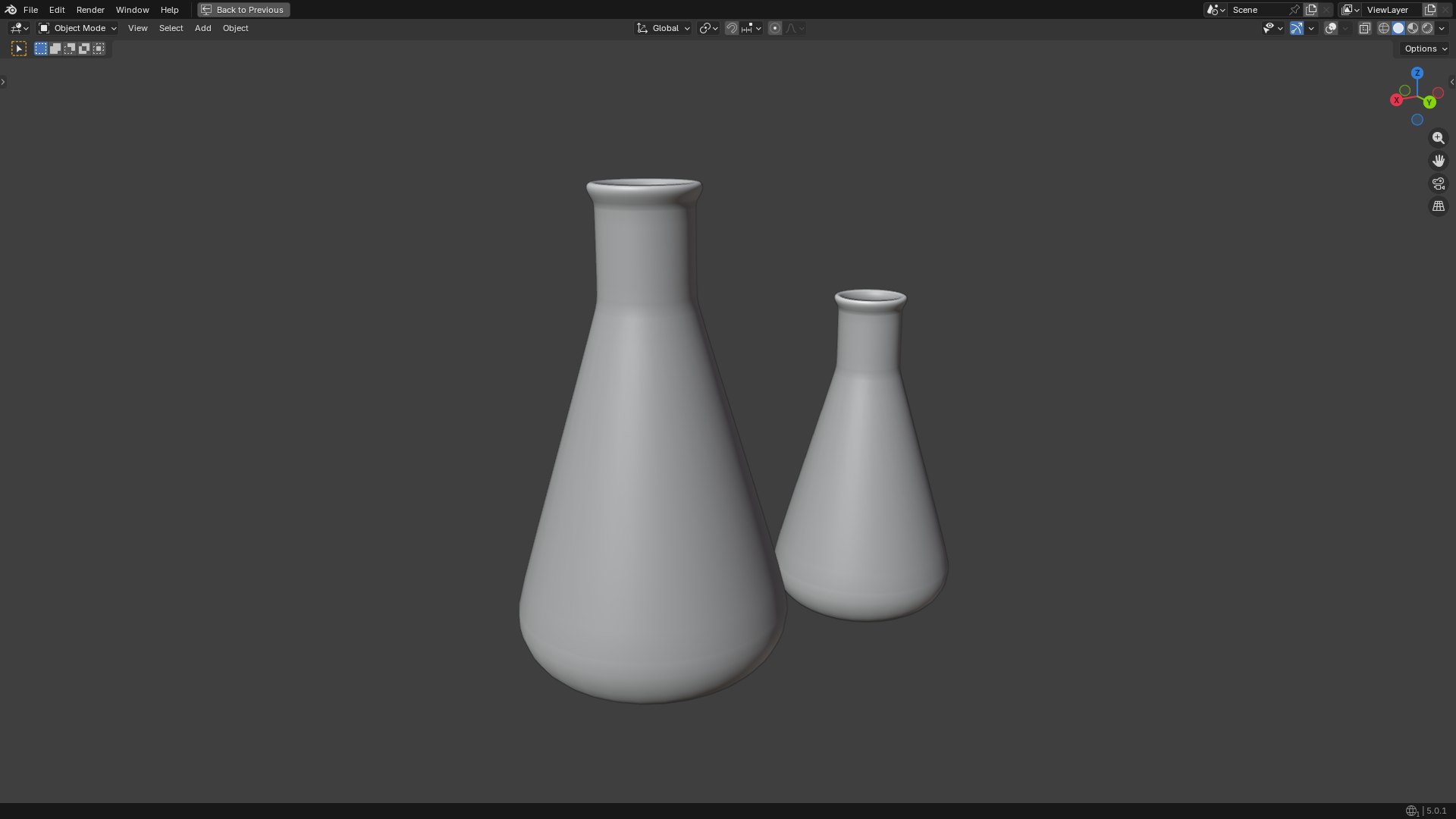
Task: Choose the Invert selection mode
Action: tap(84, 49)
